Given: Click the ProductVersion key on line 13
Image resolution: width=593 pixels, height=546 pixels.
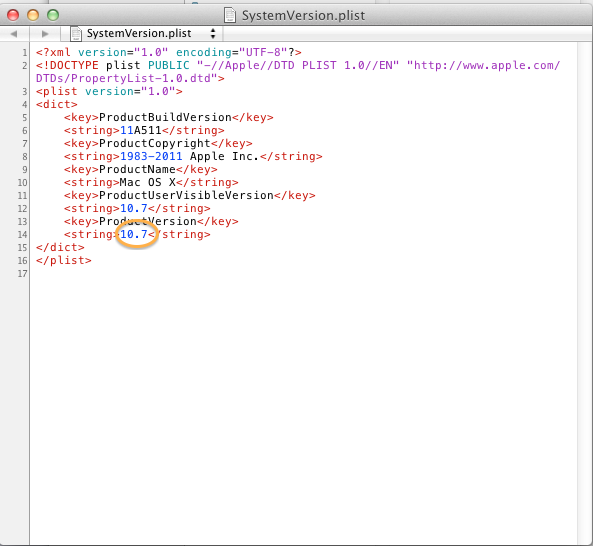Looking at the screenshot, I should click(x=151, y=222).
